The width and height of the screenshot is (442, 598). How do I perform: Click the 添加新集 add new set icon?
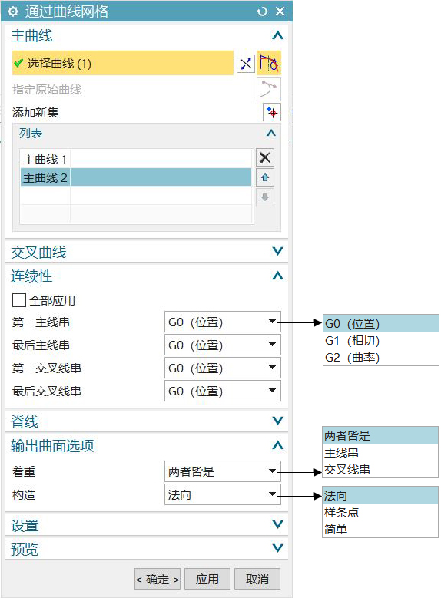pos(272,112)
